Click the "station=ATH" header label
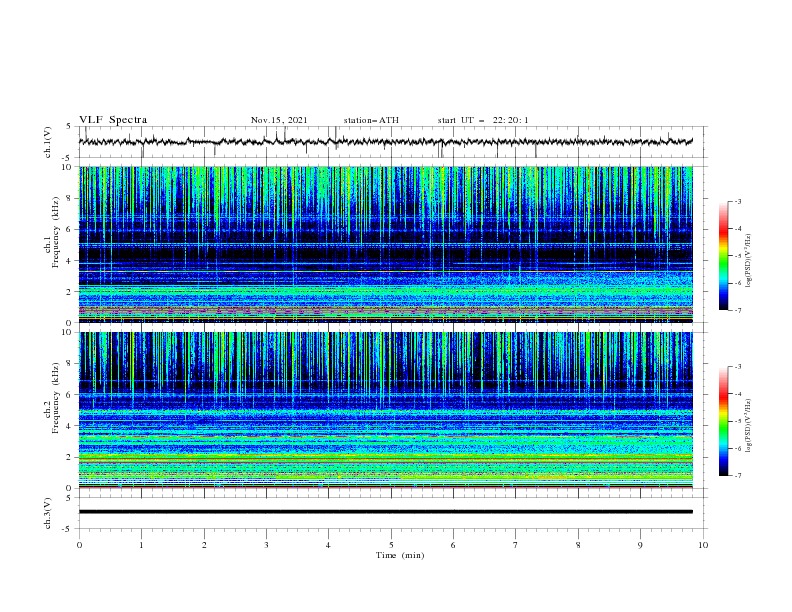Viewport: 792px width, 612px height. [371, 120]
